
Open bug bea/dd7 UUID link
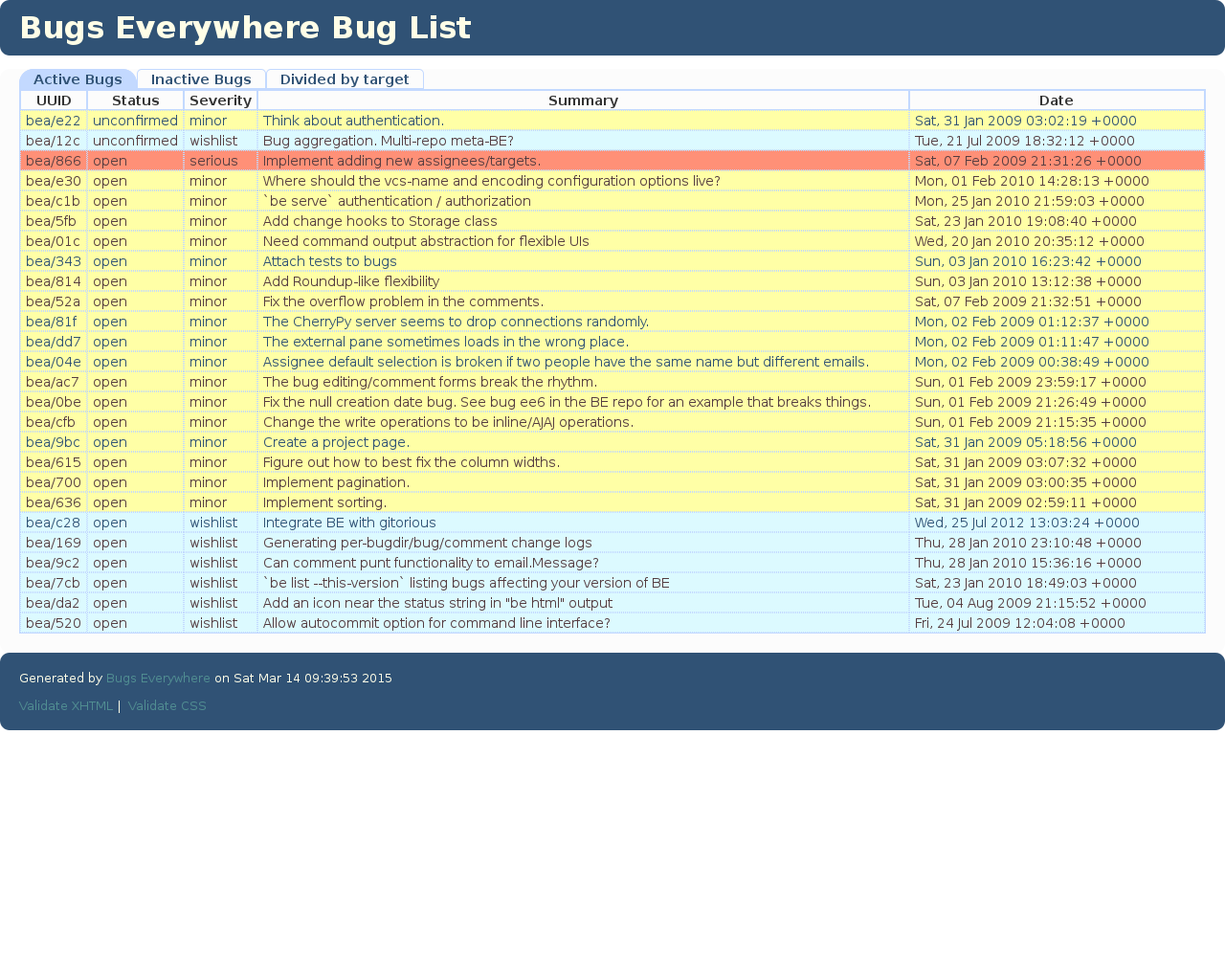(x=54, y=342)
